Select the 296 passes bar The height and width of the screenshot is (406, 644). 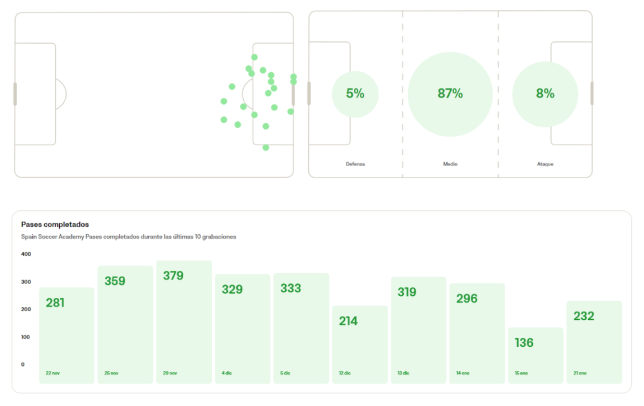(x=477, y=332)
